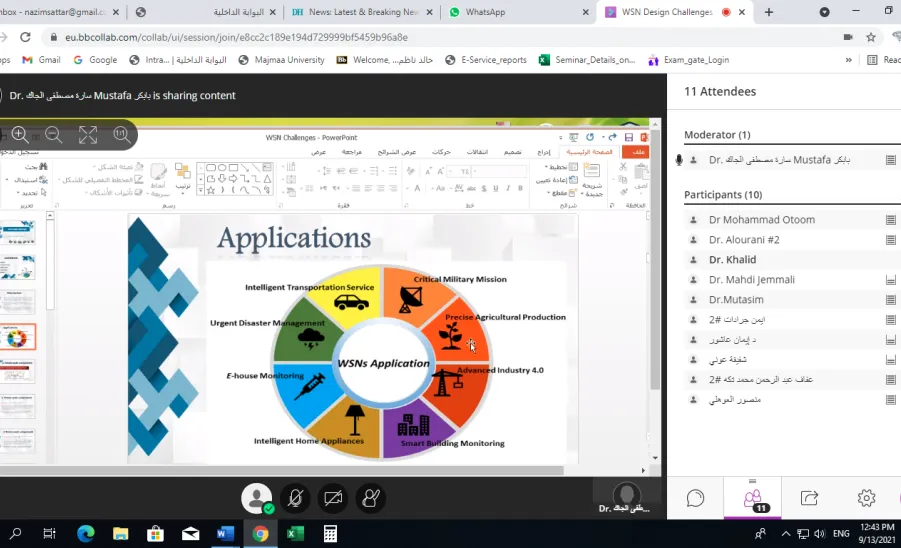Viewport: 901px width, 548px height.
Task: Switch the ENG input language indicator
Action: point(841,534)
